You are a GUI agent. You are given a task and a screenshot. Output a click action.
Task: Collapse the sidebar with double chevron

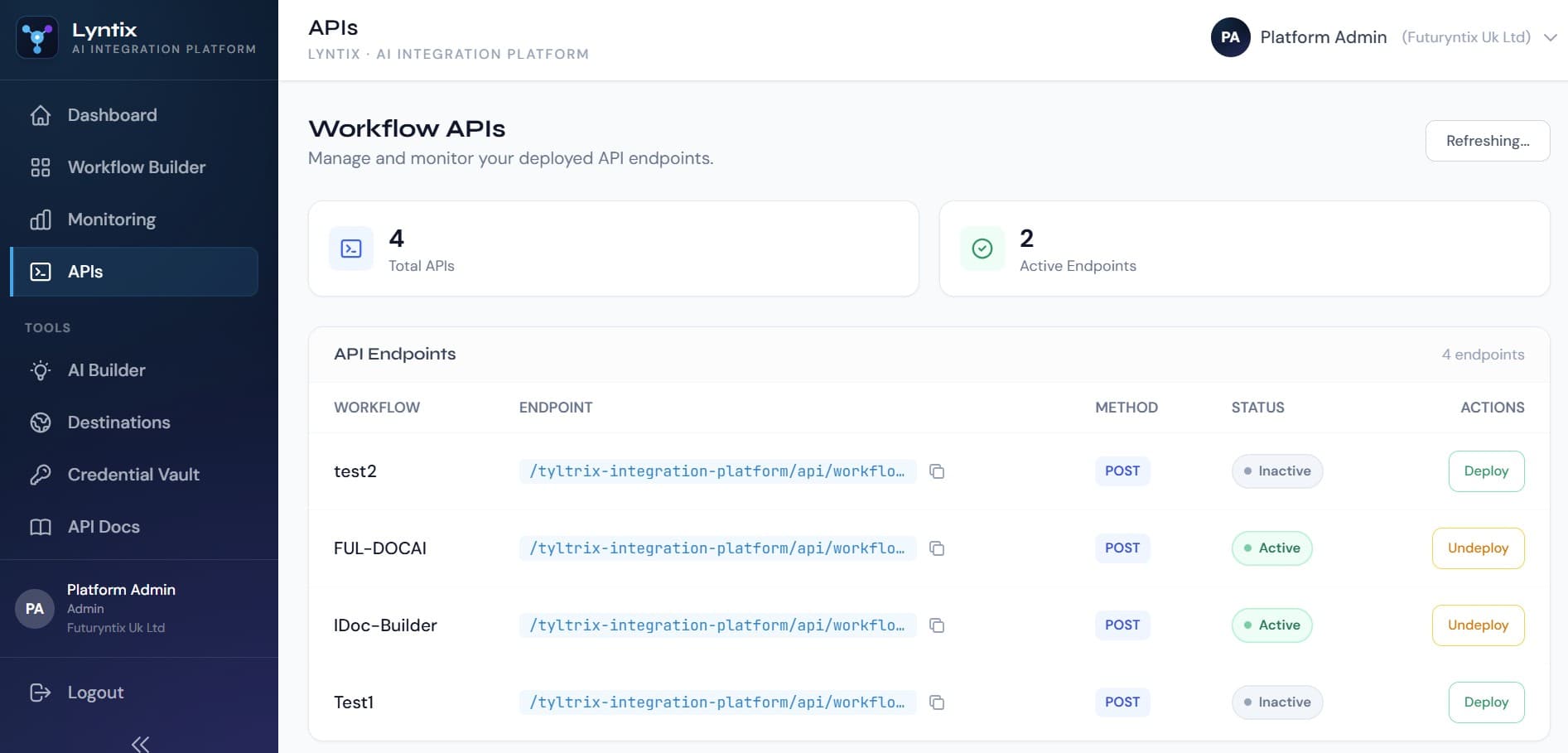[140, 744]
